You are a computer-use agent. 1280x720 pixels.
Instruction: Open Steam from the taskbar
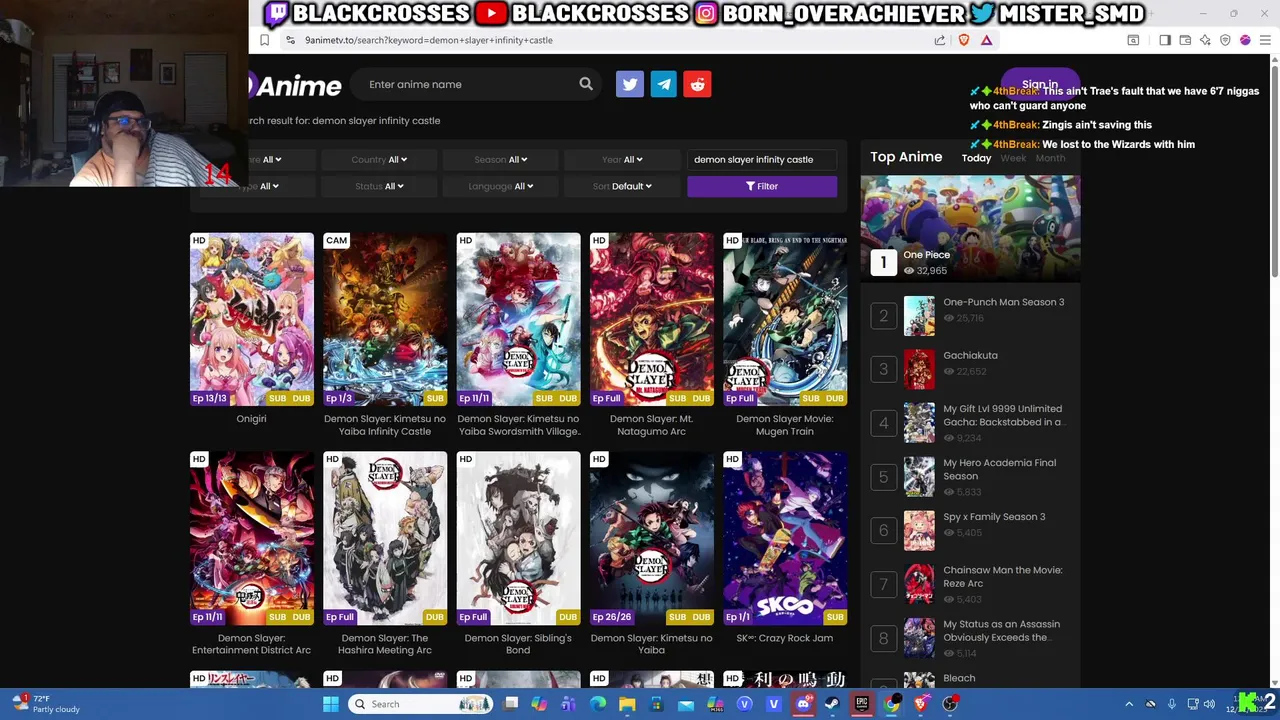[x=832, y=704]
